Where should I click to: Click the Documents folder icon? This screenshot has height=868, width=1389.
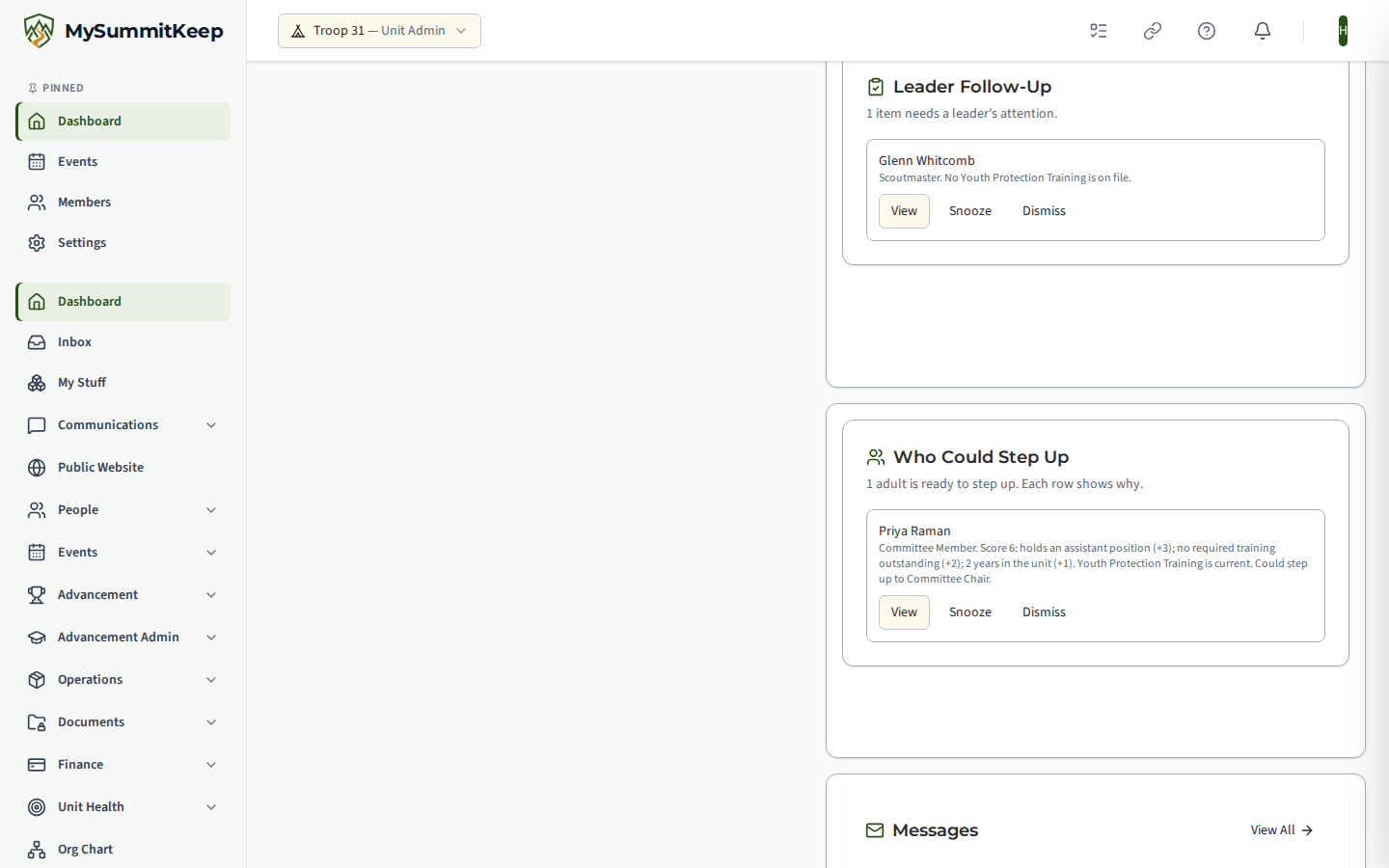[x=37, y=722]
